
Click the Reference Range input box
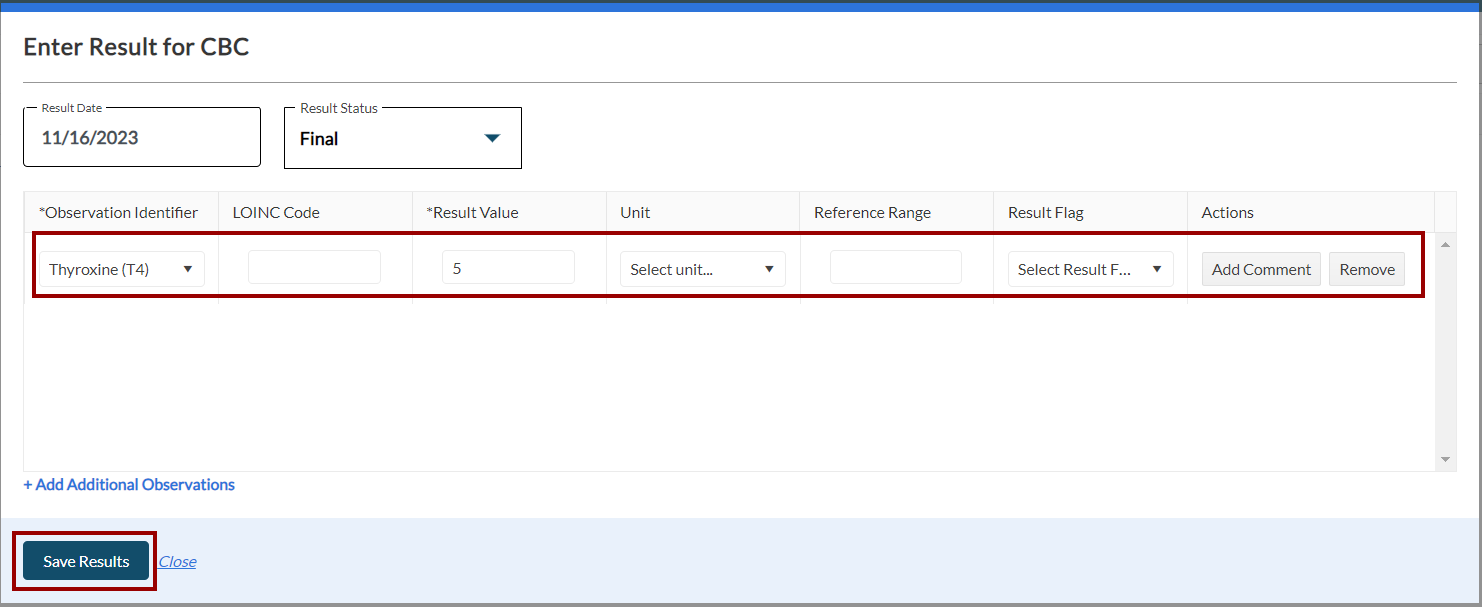coord(895,268)
